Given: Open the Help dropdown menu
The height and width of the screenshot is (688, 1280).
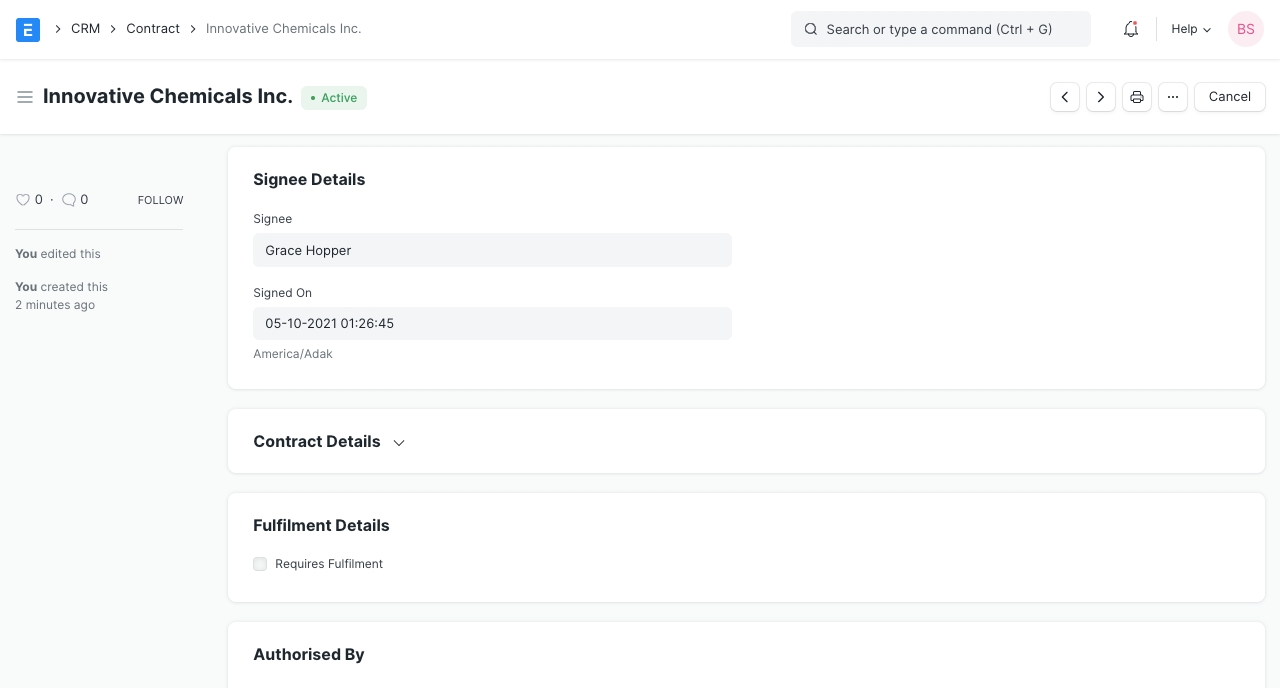Looking at the screenshot, I should 1191,29.
